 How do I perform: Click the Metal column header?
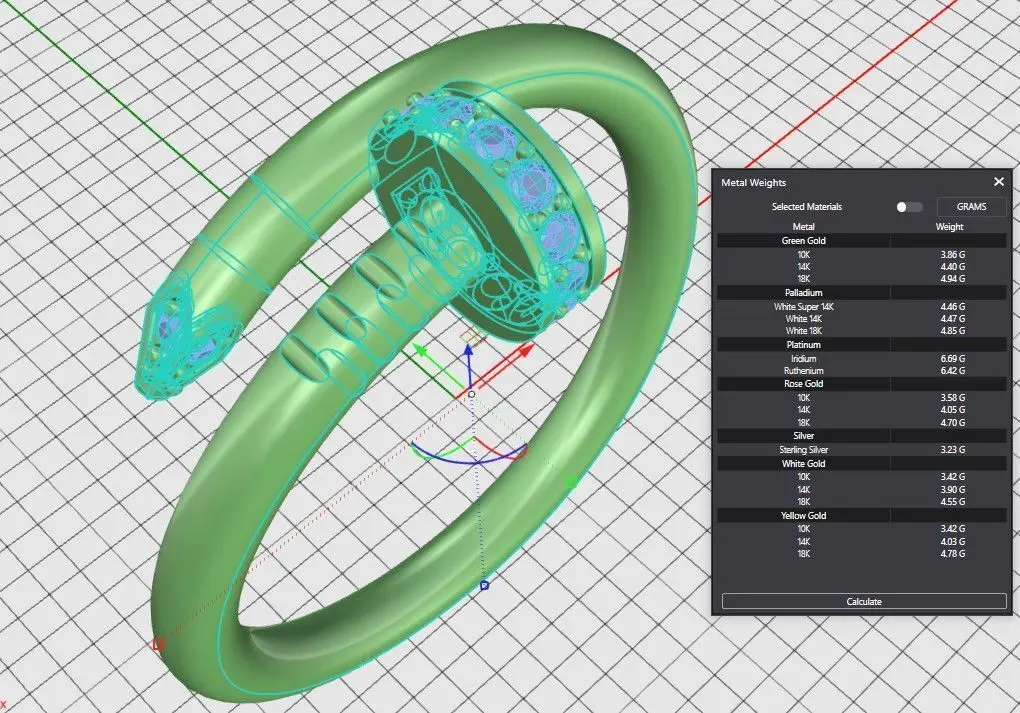coord(803,227)
